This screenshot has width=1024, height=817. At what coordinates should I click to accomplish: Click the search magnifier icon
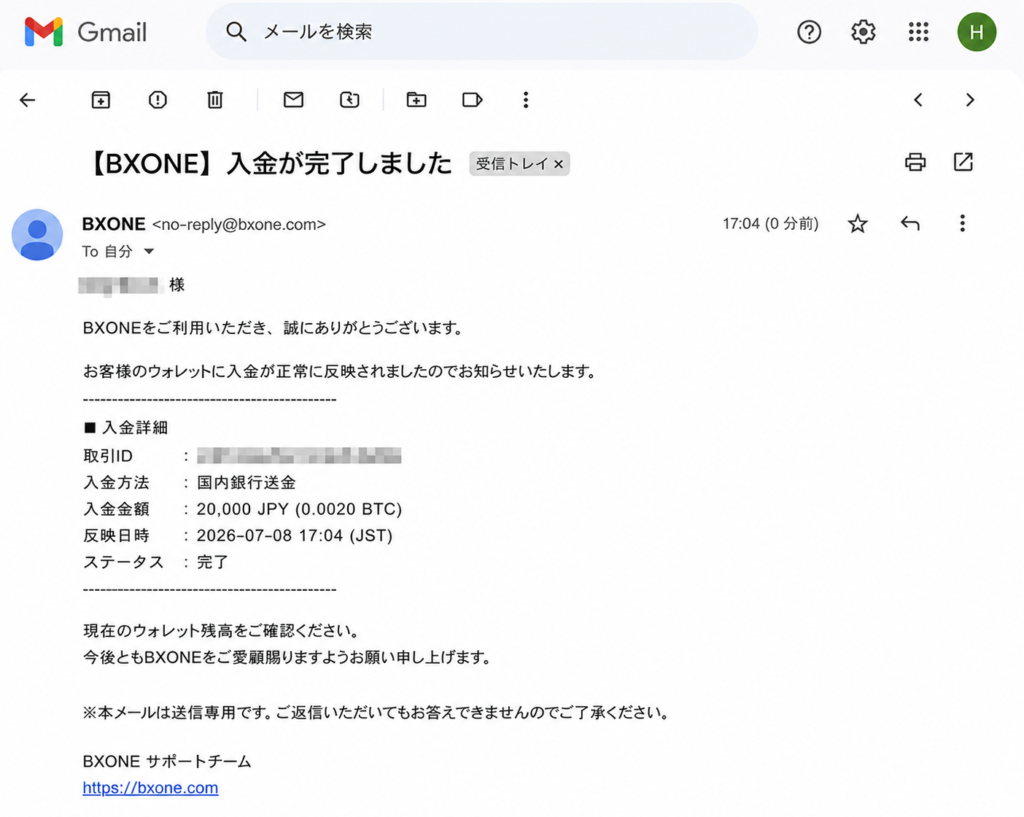236,31
